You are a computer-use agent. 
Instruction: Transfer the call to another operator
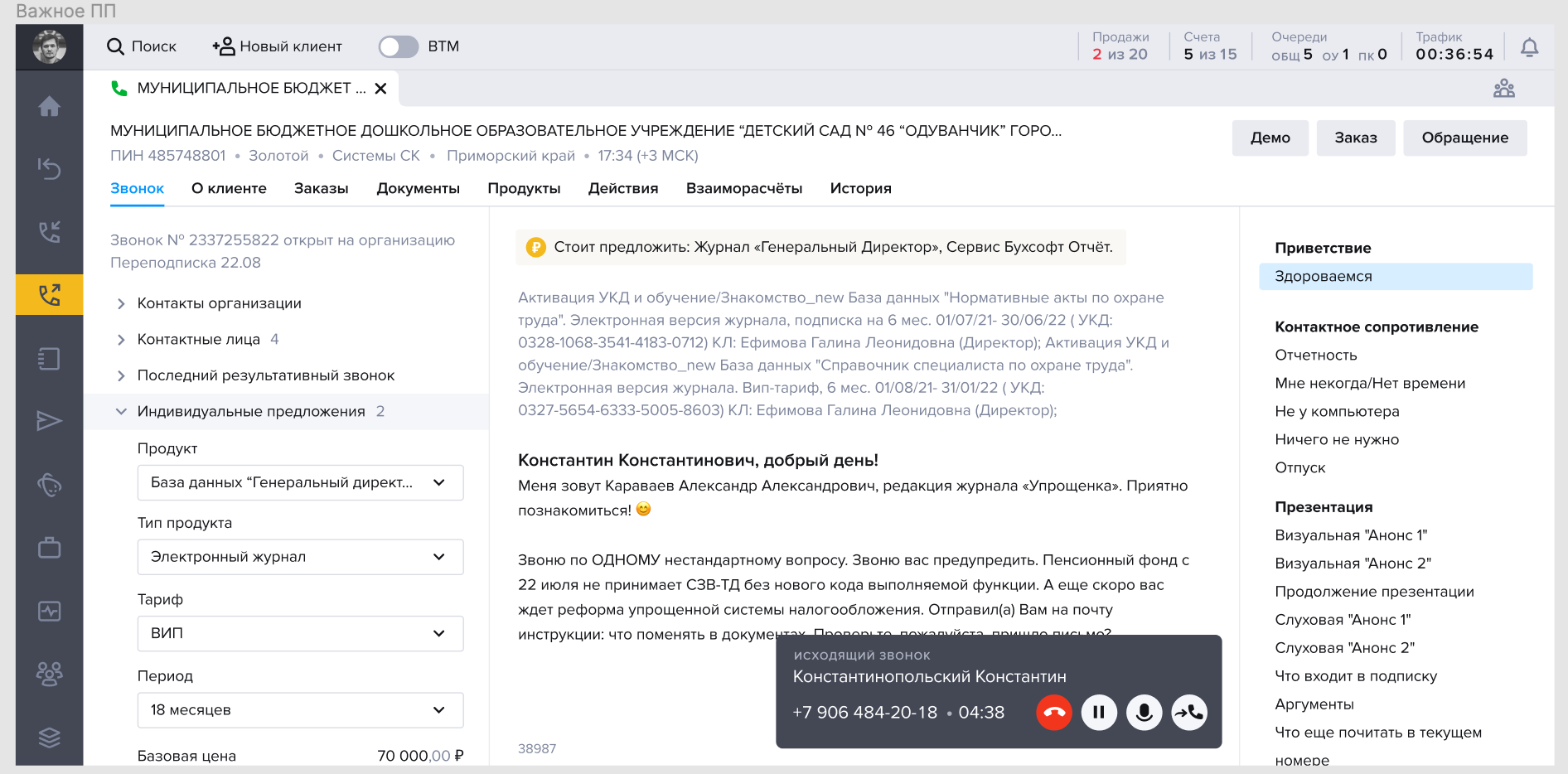pos(1188,713)
